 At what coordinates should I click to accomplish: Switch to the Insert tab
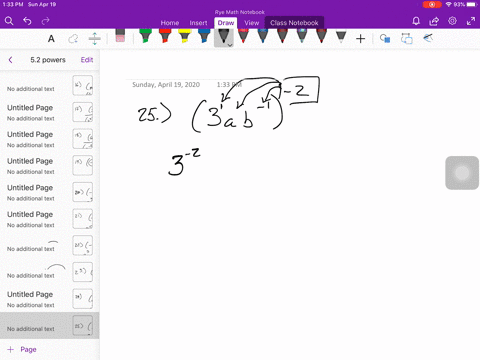[x=198, y=23]
